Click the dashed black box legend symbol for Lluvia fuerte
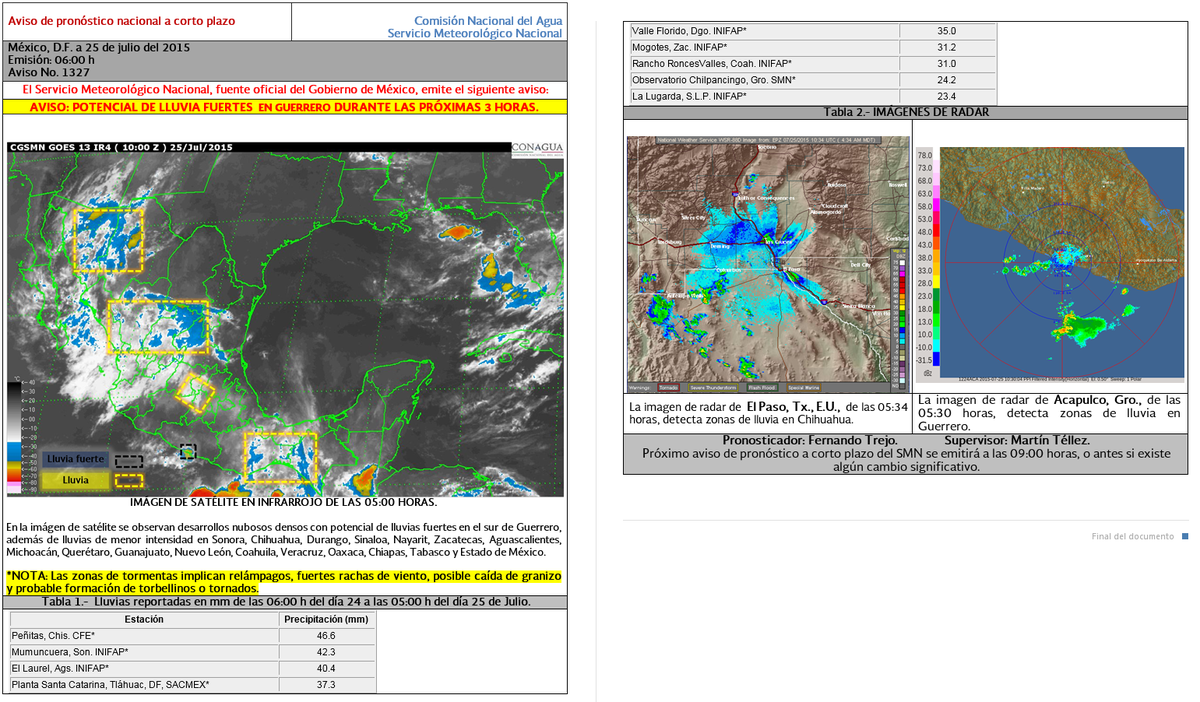Viewport: 1200px width, 702px height. [129, 461]
